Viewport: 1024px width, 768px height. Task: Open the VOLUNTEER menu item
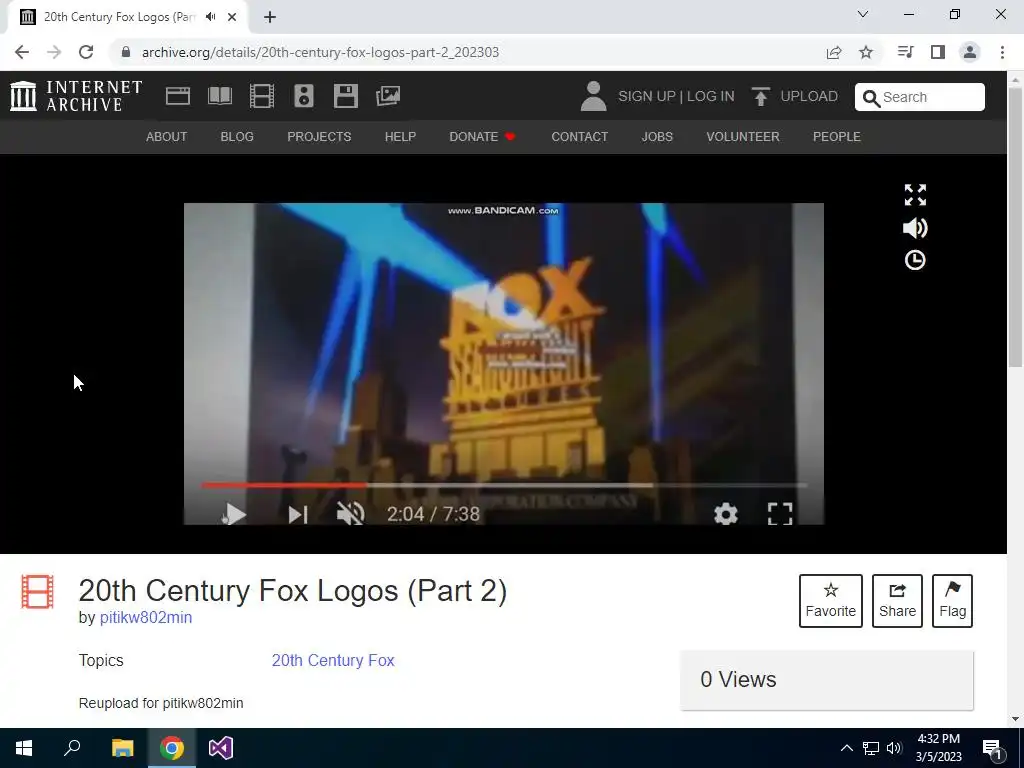click(743, 136)
